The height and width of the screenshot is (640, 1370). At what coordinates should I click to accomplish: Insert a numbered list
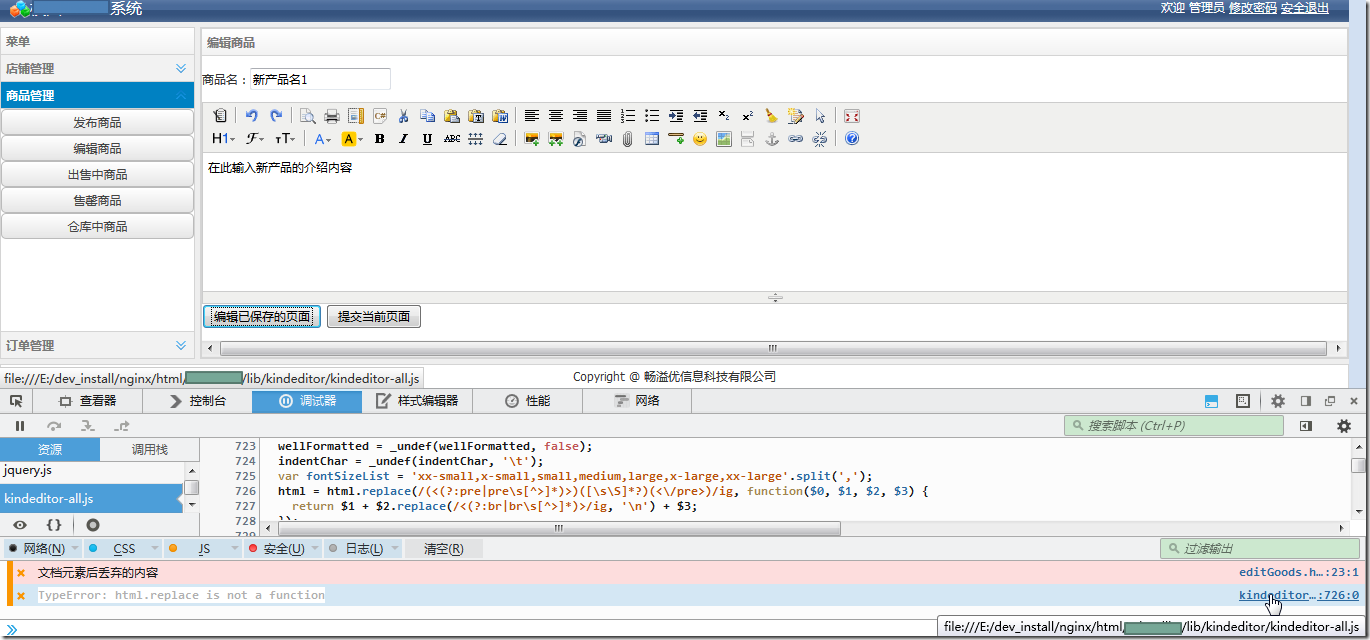point(628,116)
